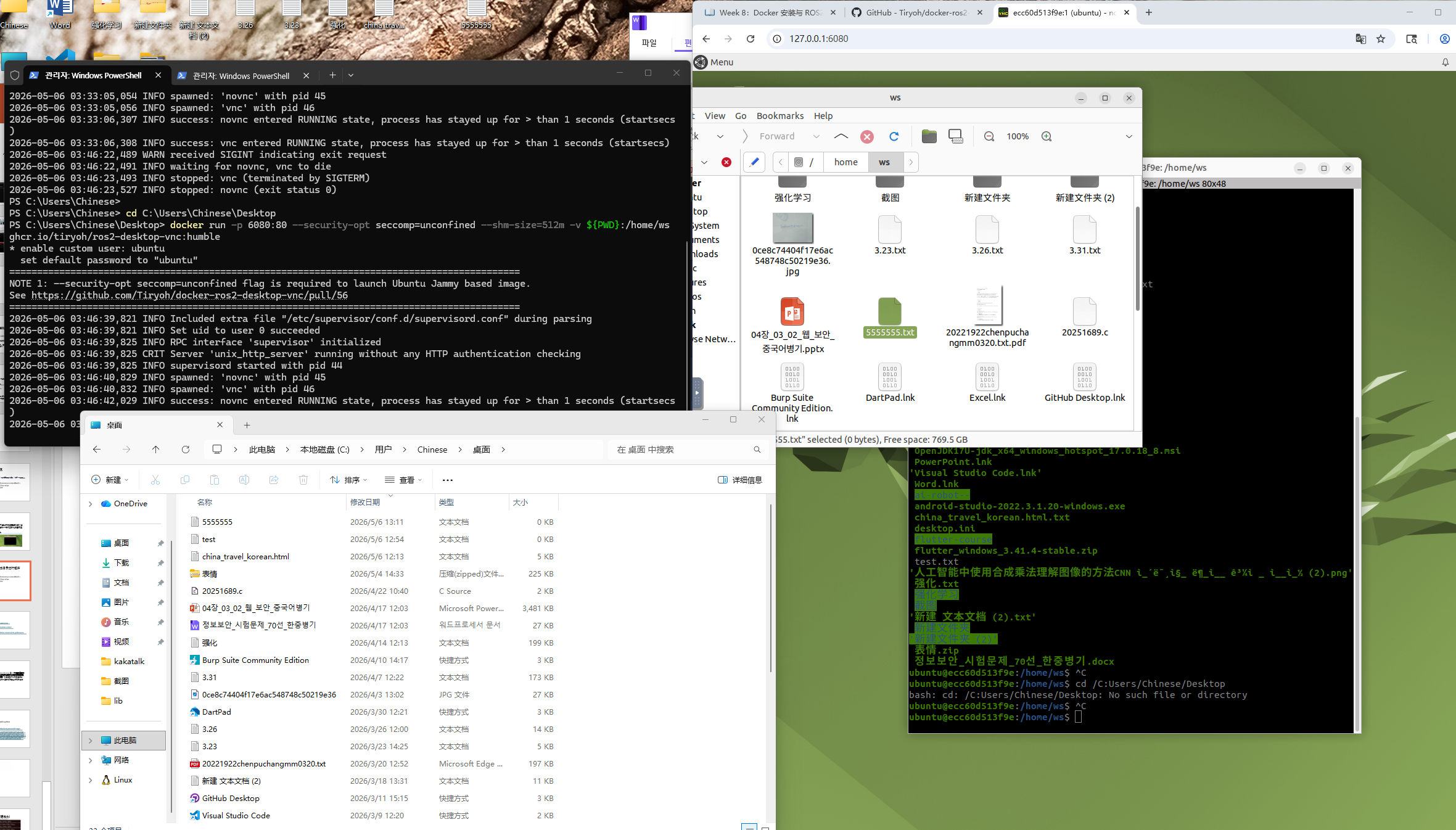Go up one folder in Explorer
The image size is (1456, 830).
(x=155, y=450)
